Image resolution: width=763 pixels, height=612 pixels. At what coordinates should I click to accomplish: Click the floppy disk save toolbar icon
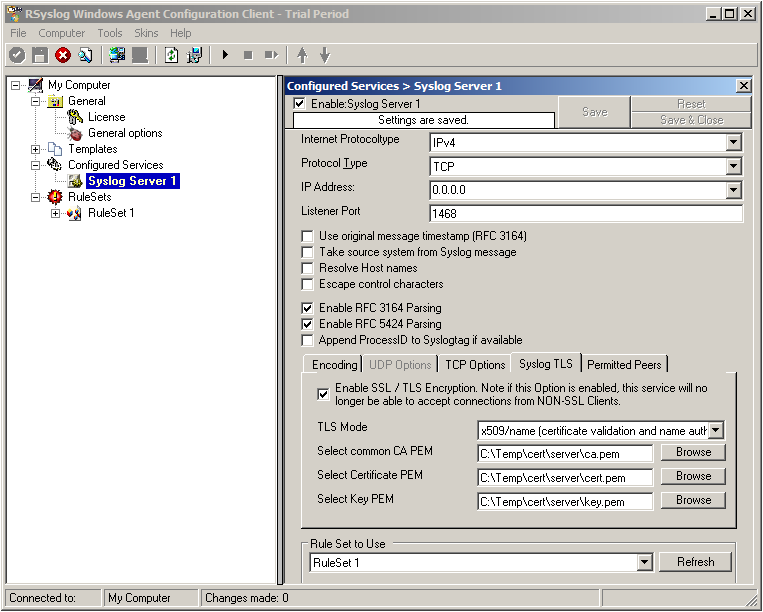40,55
